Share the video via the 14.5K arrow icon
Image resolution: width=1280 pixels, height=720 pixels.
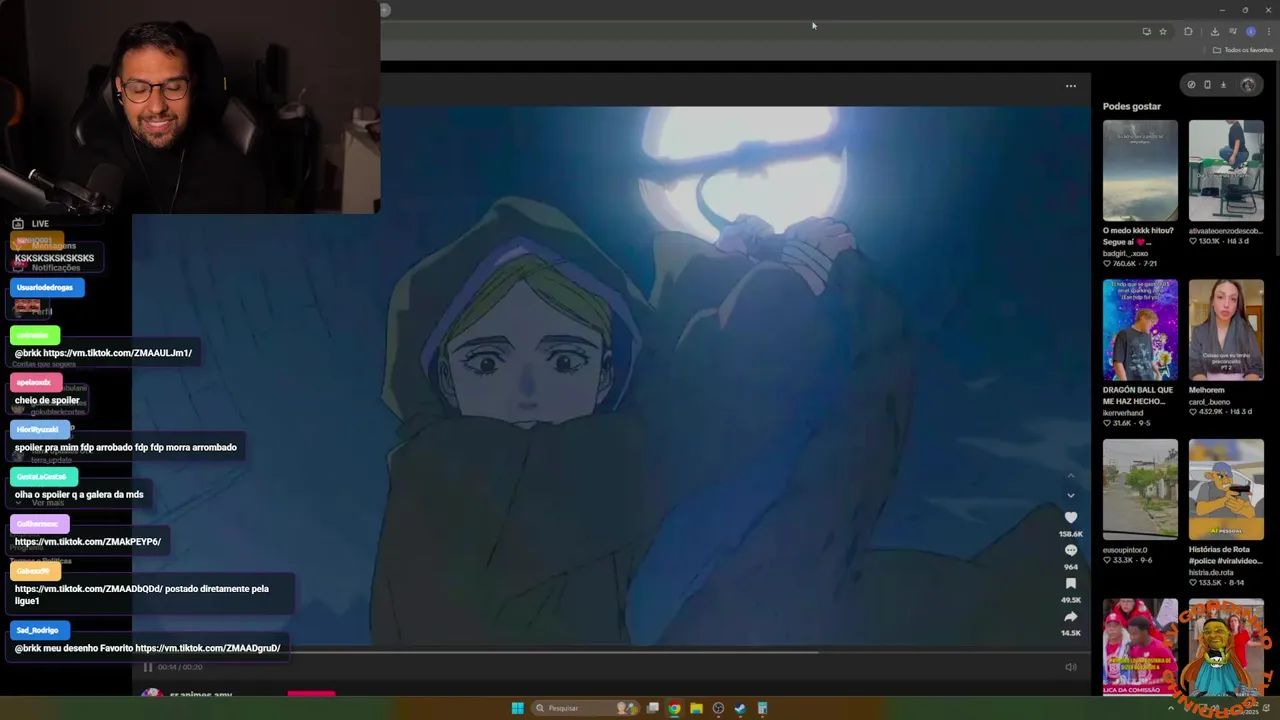tap(1070, 617)
